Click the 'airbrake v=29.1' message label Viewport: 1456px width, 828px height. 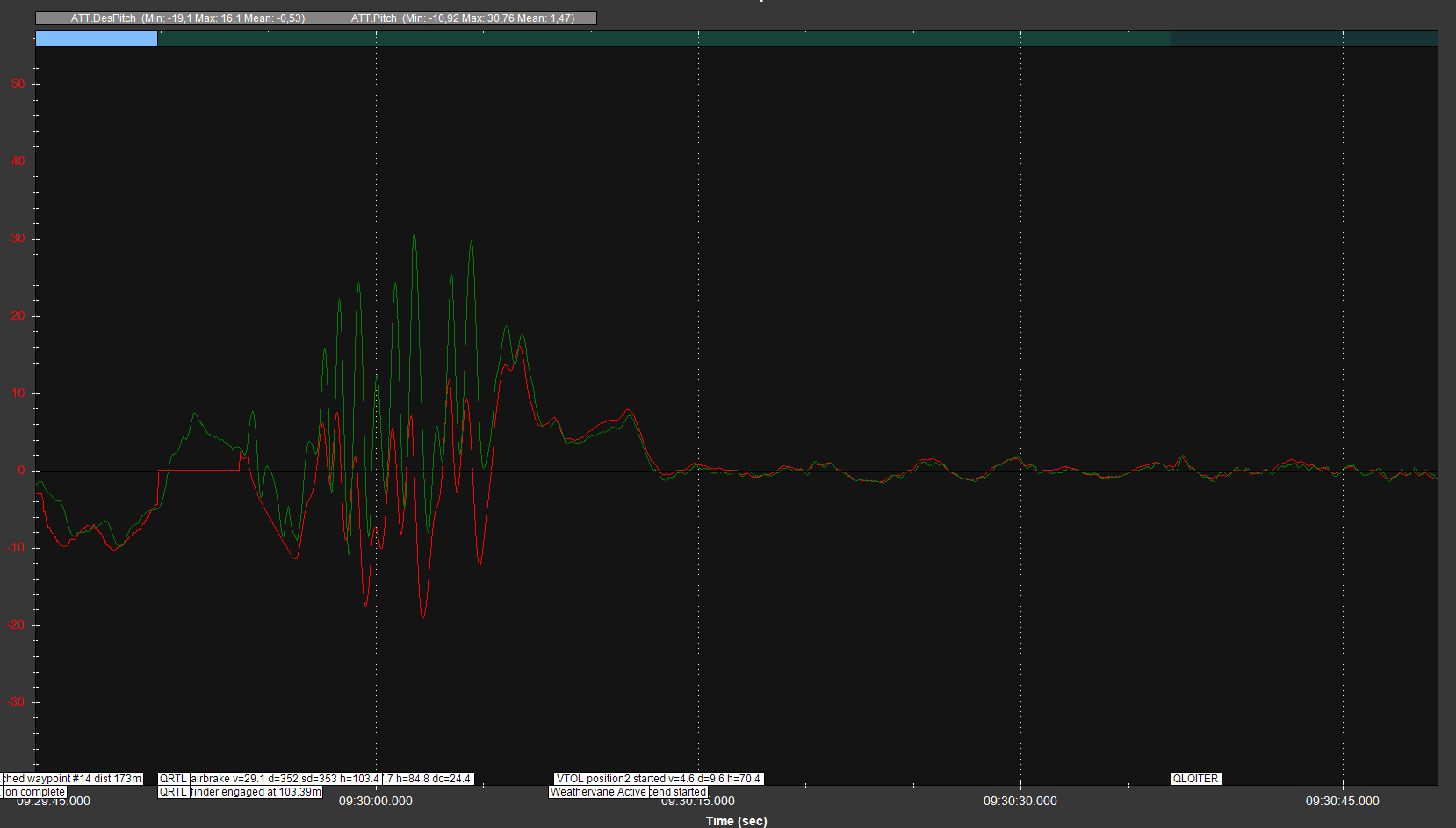pyautogui.click(x=285, y=779)
